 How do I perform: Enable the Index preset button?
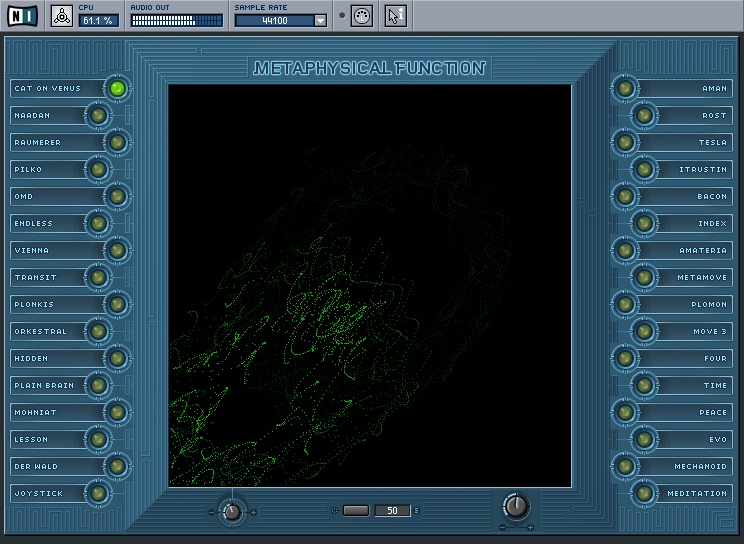pyautogui.click(x=644, y=224)
